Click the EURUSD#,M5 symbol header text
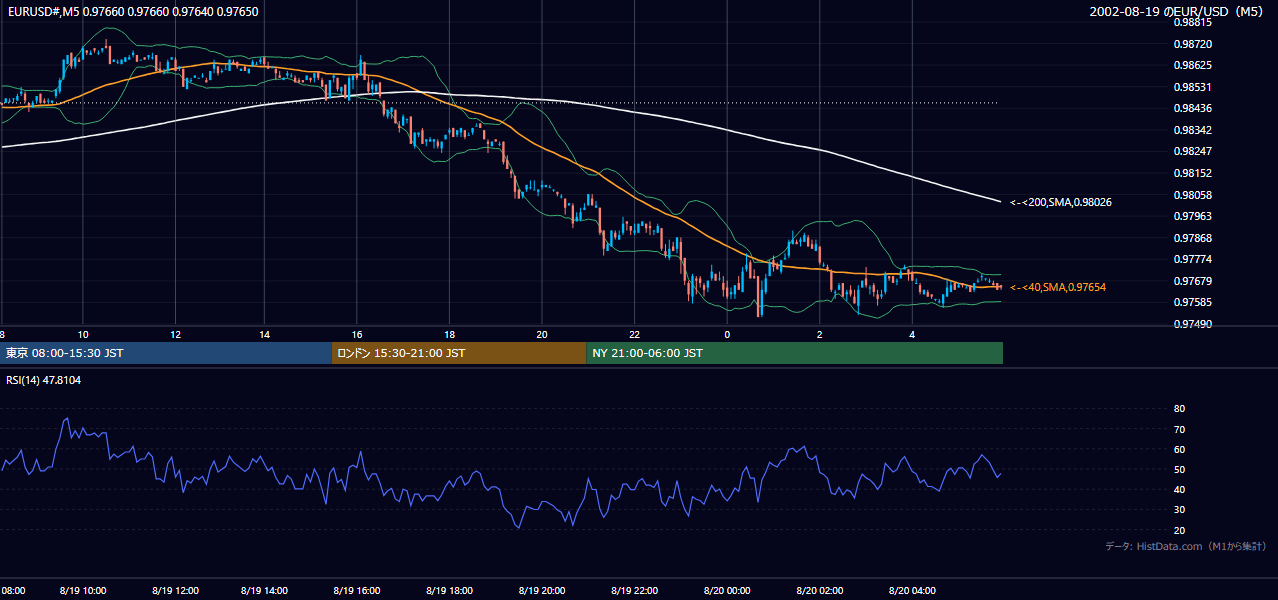Viewport: 1278px width, 600px height. tap(132, 12)
